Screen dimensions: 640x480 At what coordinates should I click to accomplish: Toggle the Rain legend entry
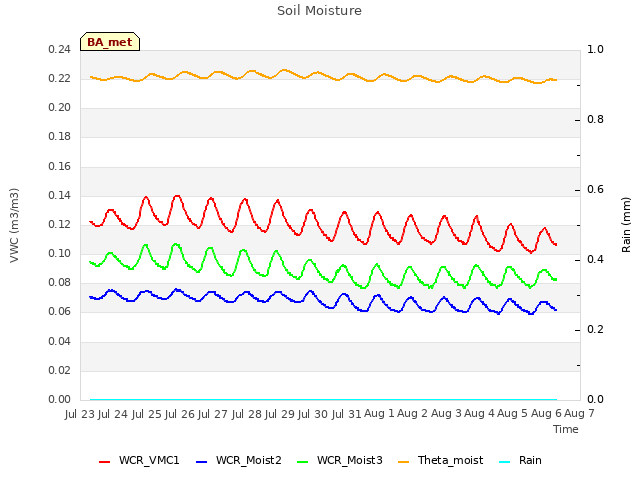click(520, 461)
